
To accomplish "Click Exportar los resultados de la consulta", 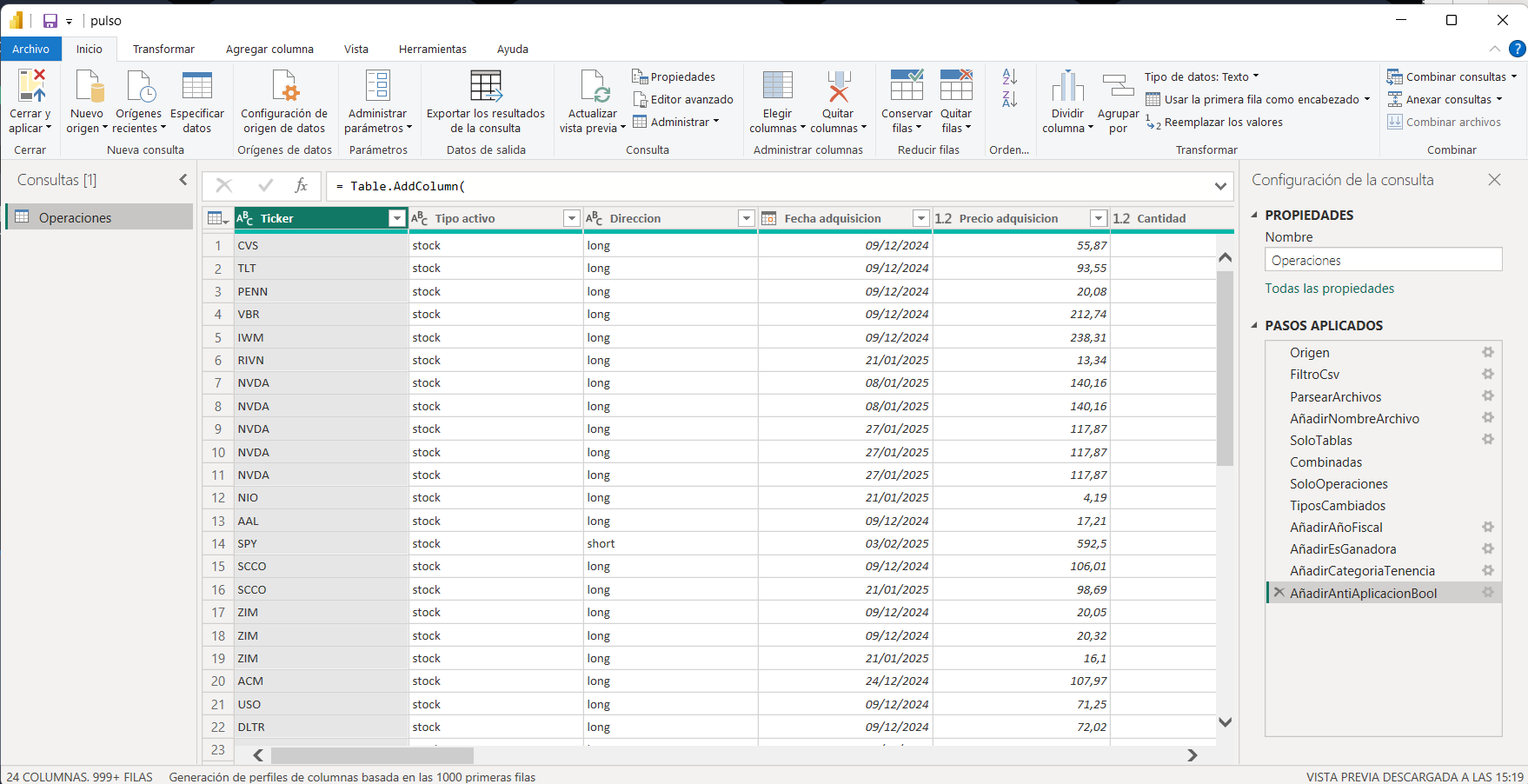I will (x=486, y=103).
